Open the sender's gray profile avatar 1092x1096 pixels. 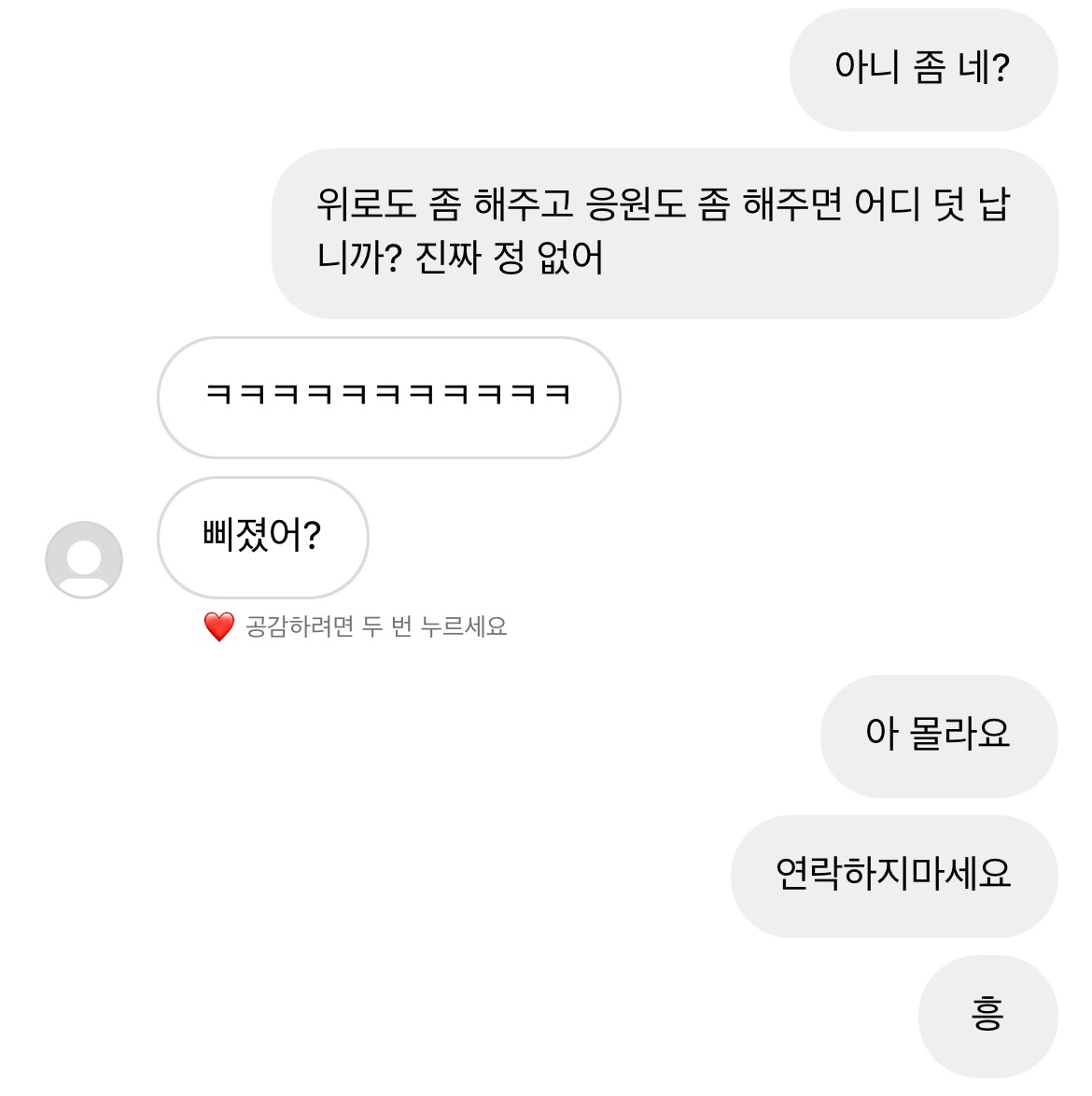click(84, 559)
